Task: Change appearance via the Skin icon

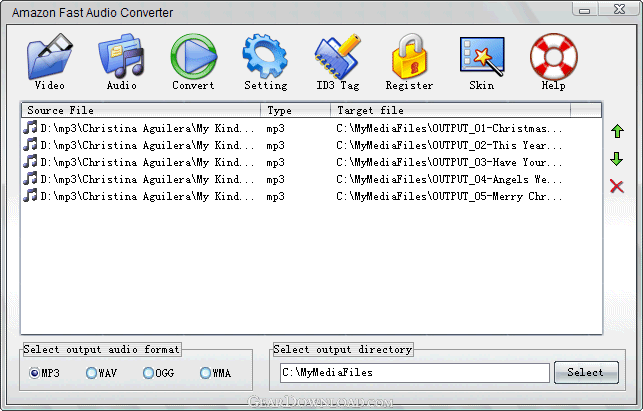Action: 482,57
